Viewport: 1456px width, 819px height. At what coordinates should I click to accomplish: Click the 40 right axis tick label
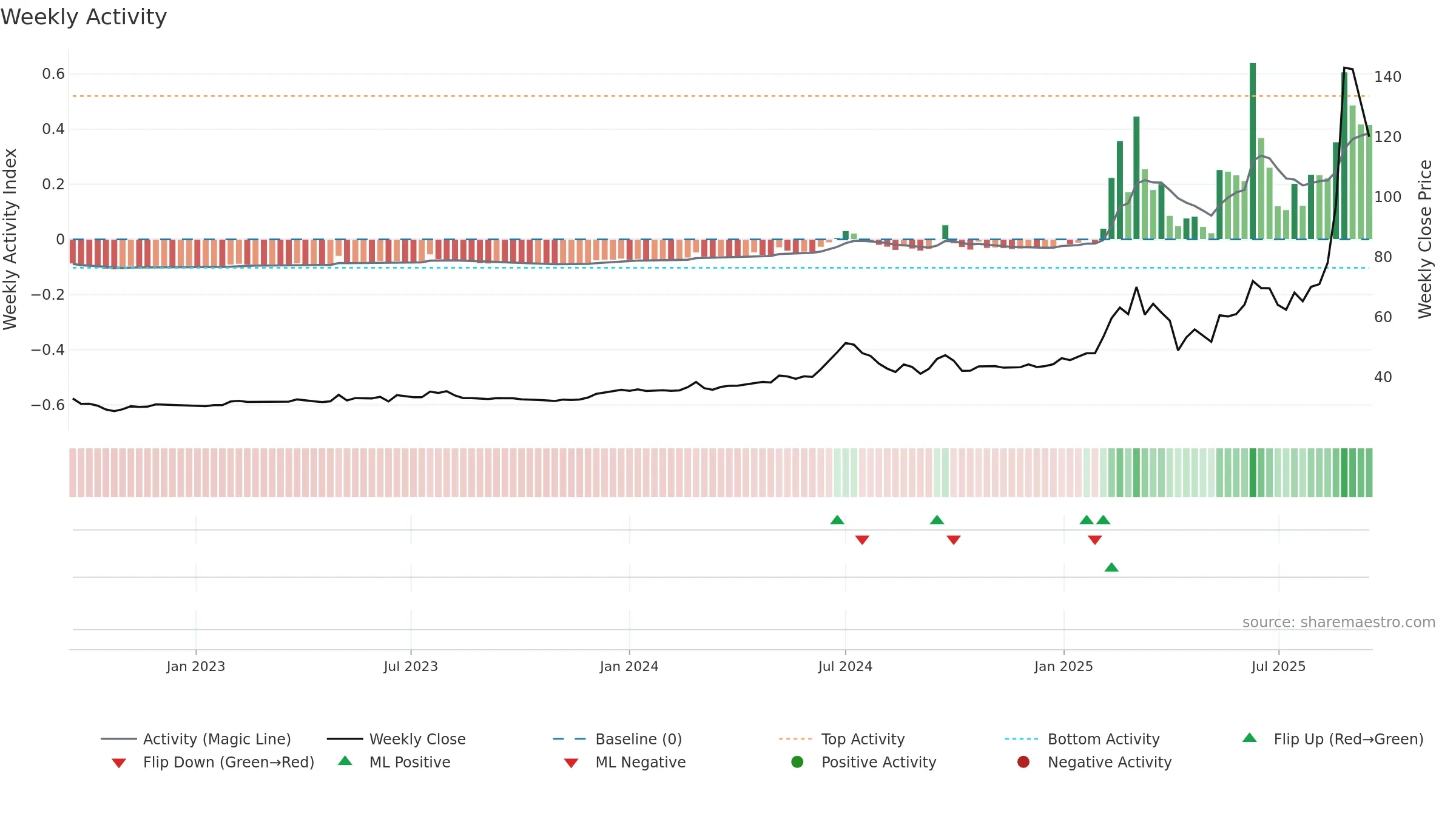(1383, 377)
